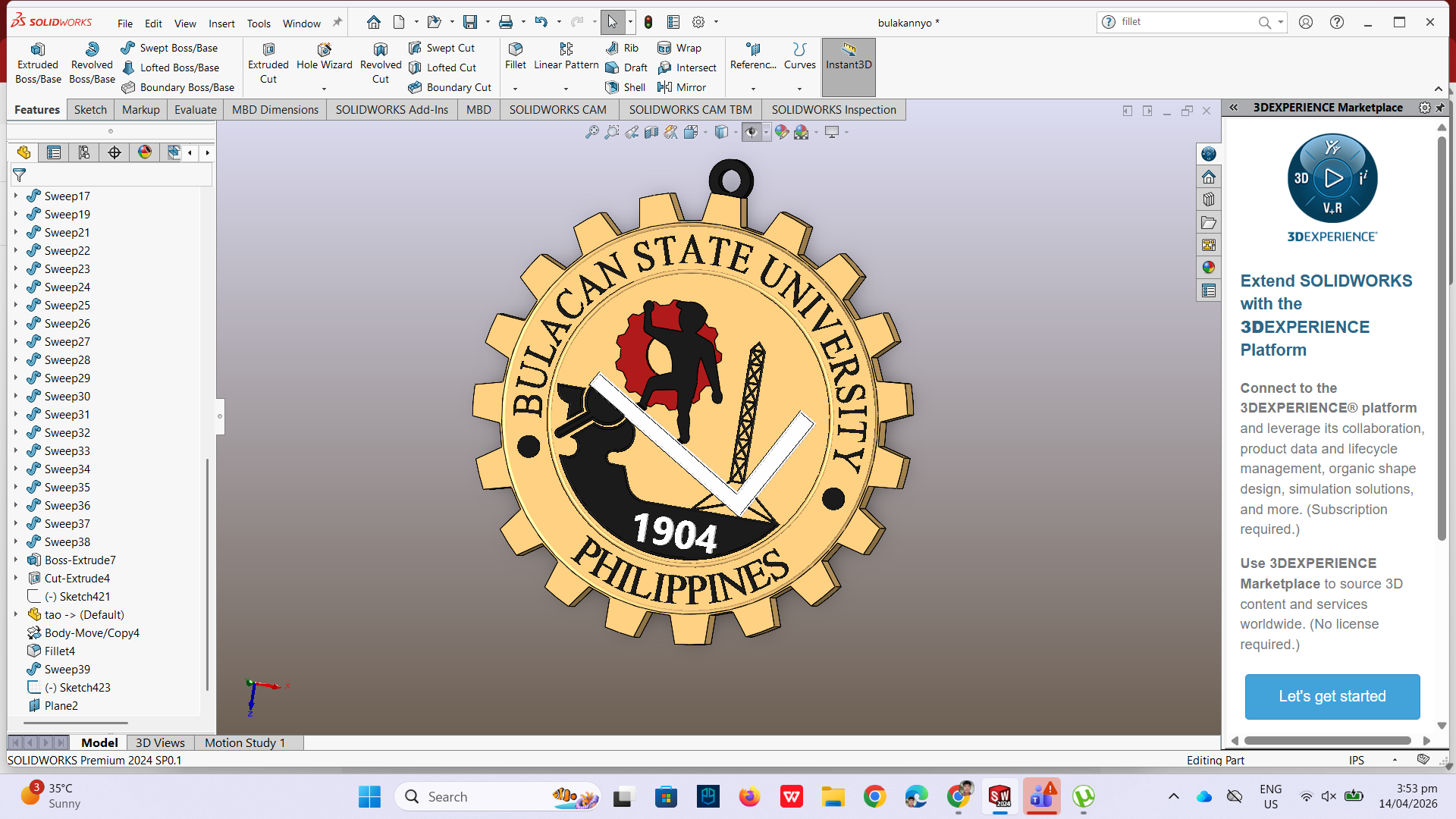The image size is (1456, 819).
Task: Collapse the 3DEXPERIENCE task pane with chevrons
Action: tap(1234, 108)
